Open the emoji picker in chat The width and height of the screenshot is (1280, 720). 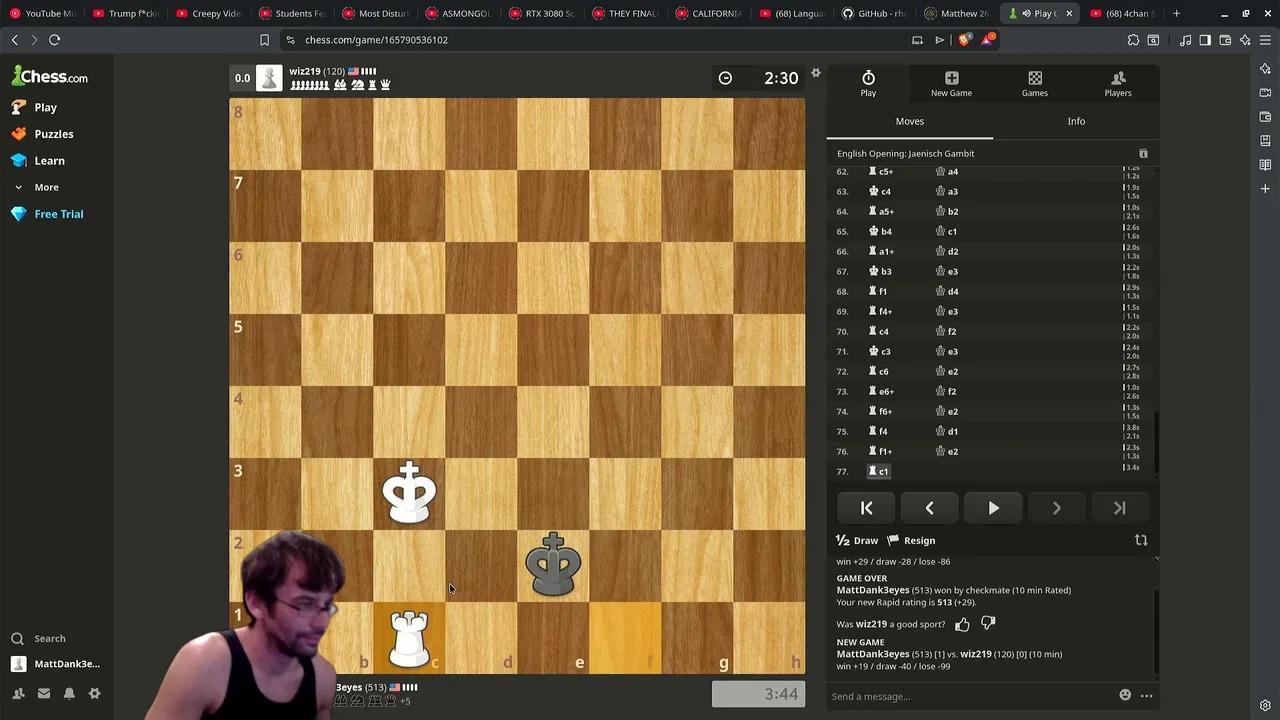[1125, 696]
